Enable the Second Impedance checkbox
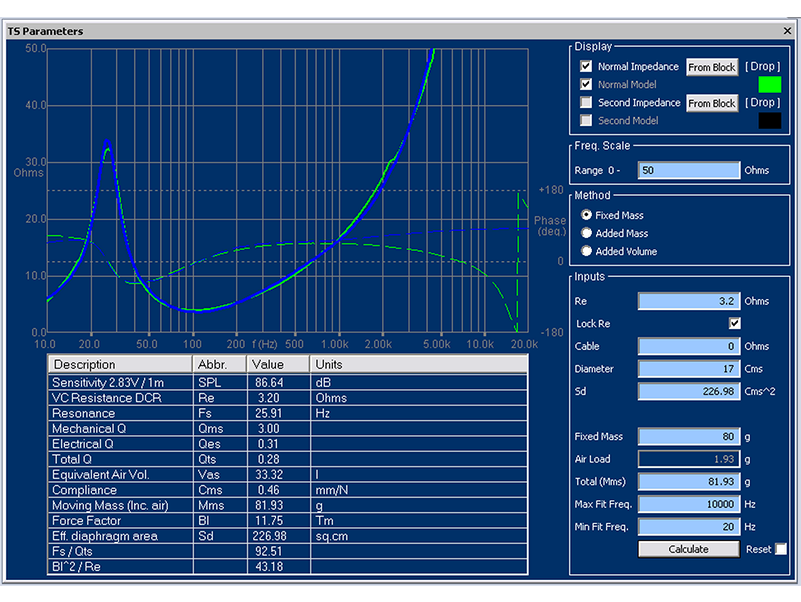801x602 pixels. (x=586, y=103)
